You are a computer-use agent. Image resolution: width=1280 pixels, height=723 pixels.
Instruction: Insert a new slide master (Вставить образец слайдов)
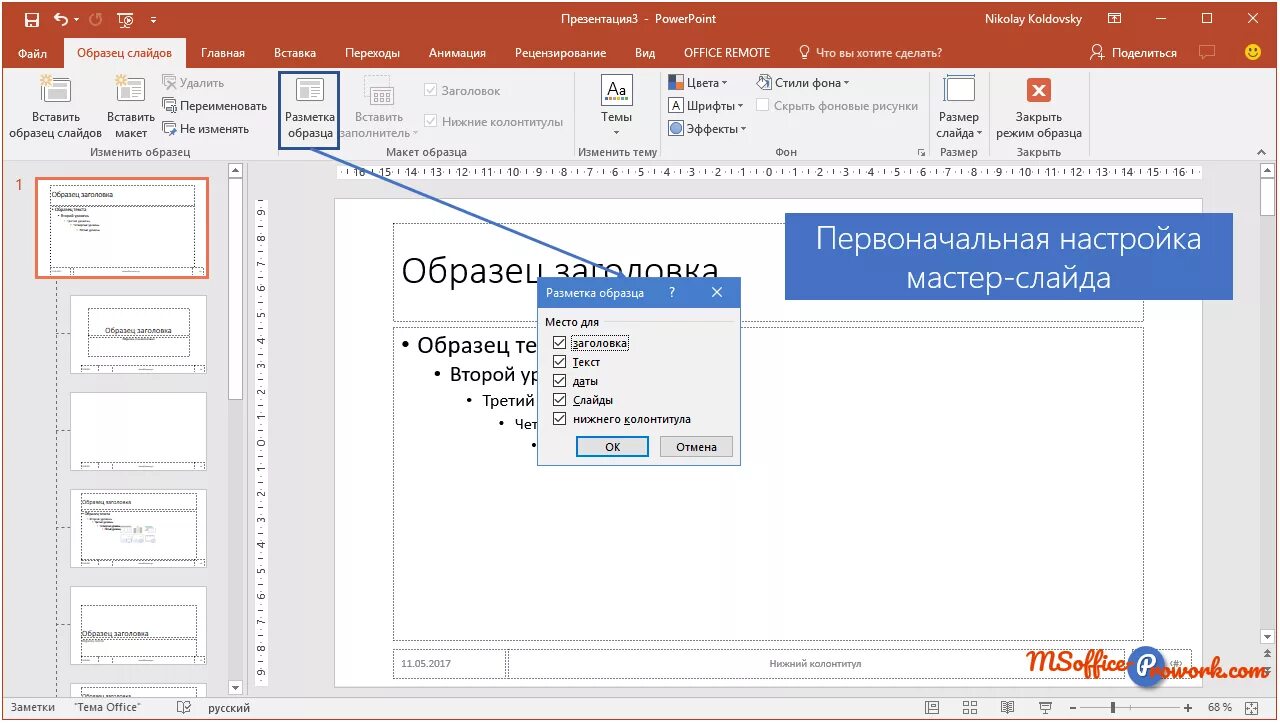click(x=55, y=108)
